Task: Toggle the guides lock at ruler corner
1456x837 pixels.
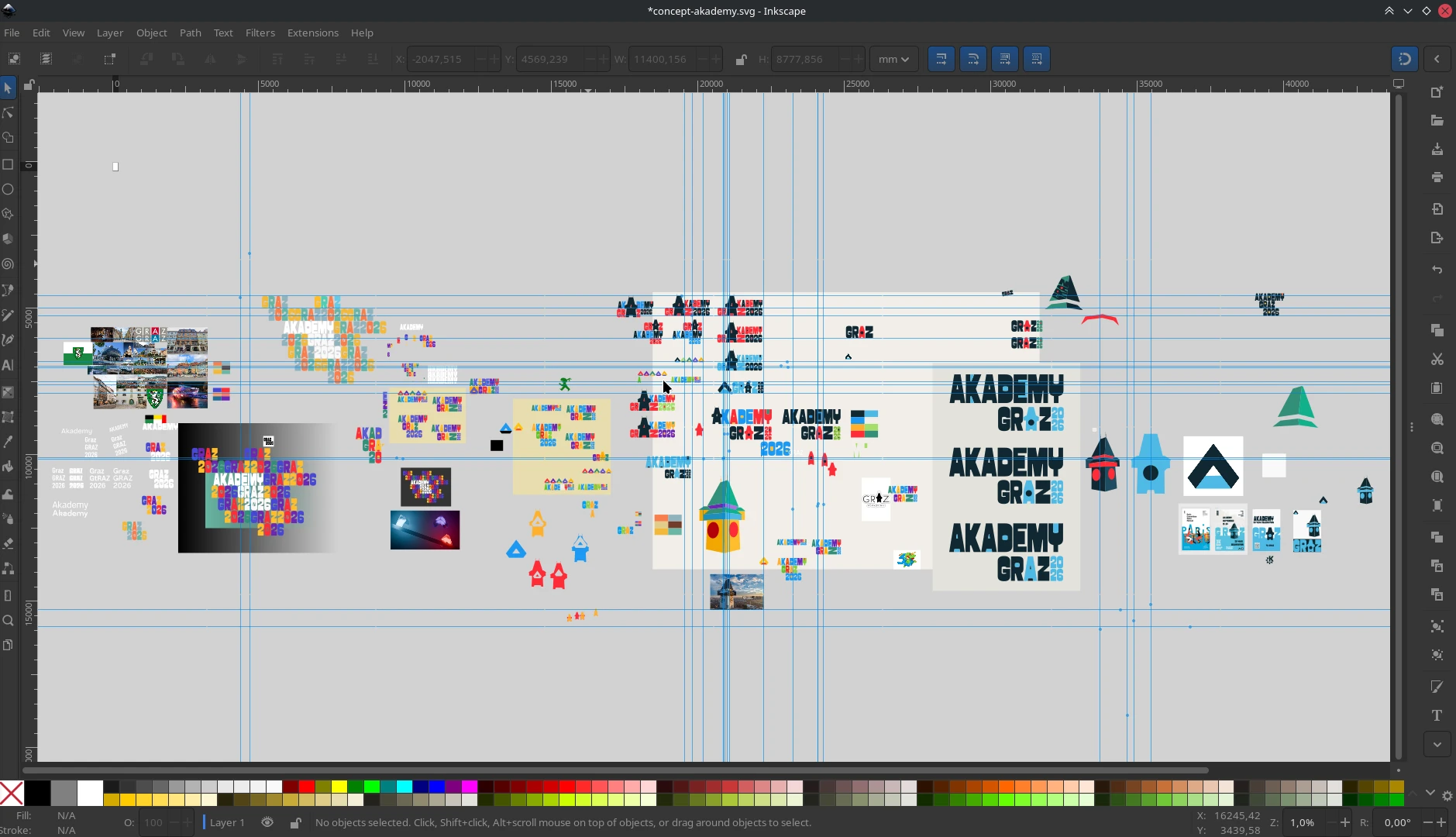Action: click(29, 84)
